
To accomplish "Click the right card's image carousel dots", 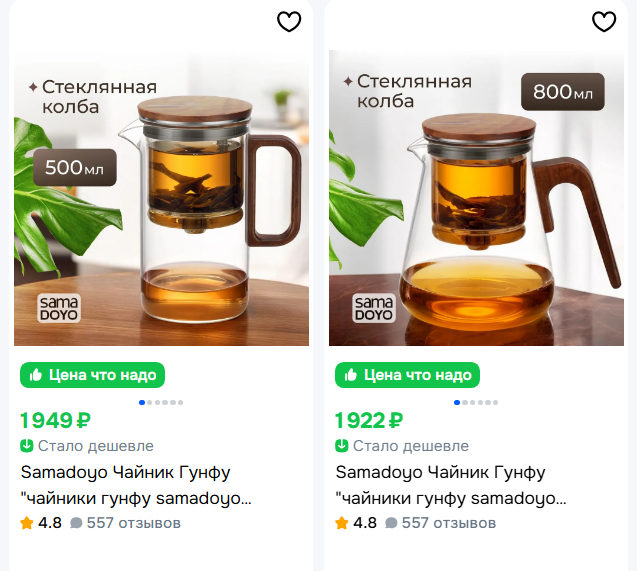I will [x=476, y=402].
